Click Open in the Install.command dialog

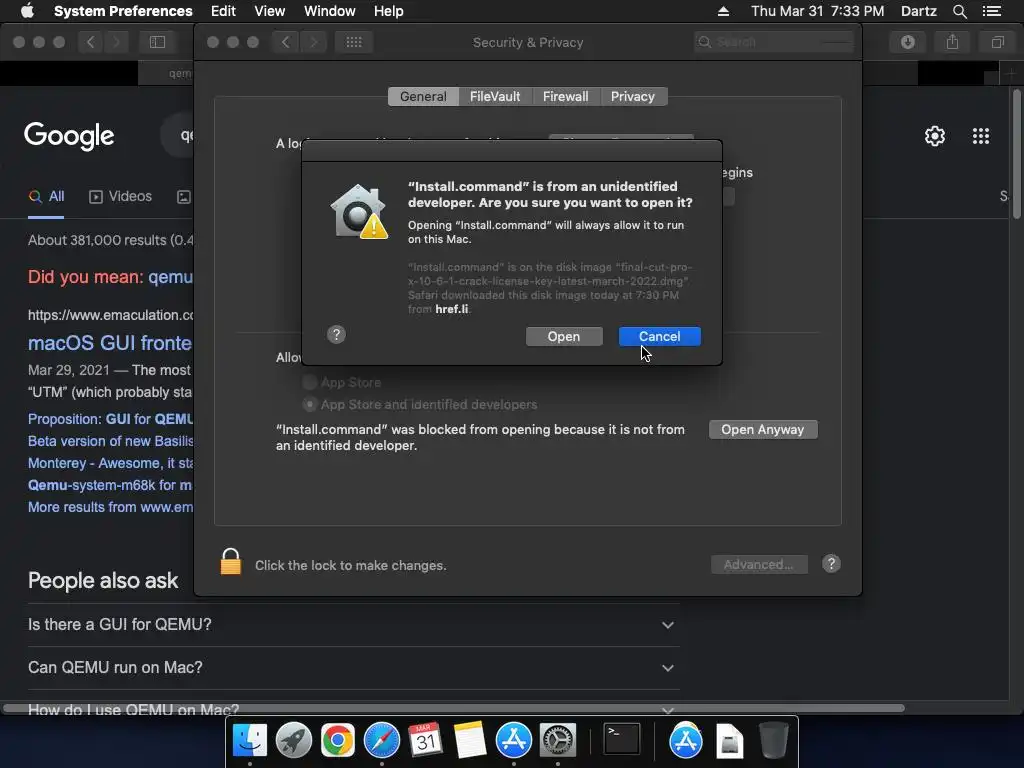tap(564, 336)
